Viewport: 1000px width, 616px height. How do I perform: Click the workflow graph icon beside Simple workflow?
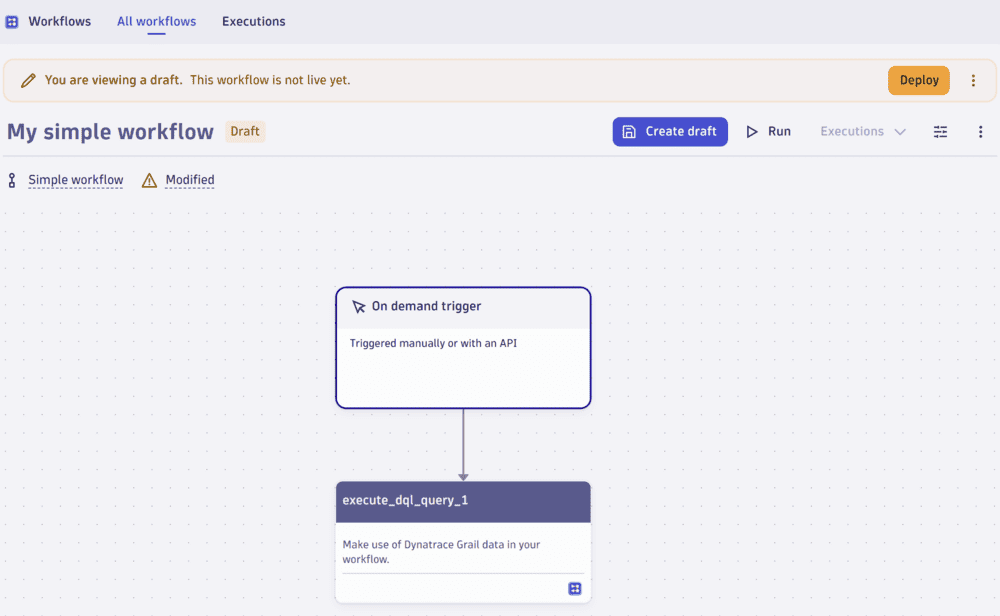(x=11, y=180)
